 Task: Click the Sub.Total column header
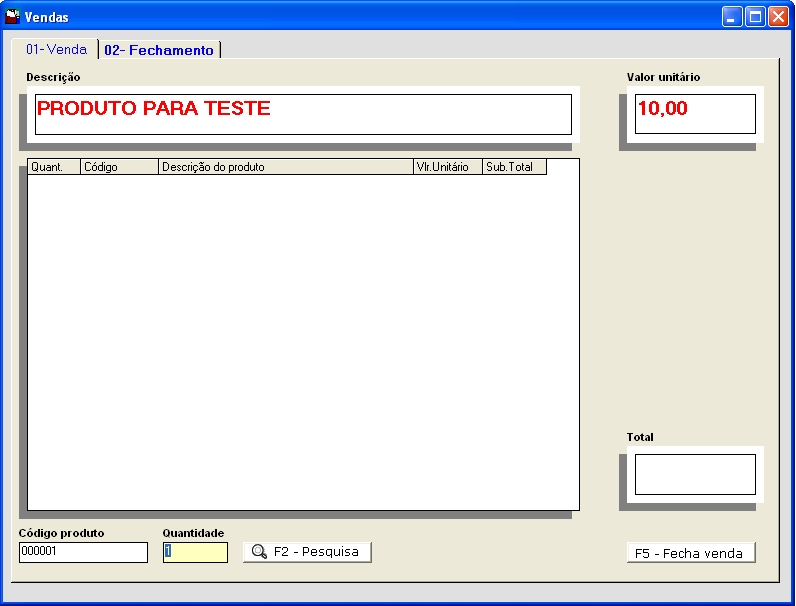pyautogui.click(x=514, y=167)
